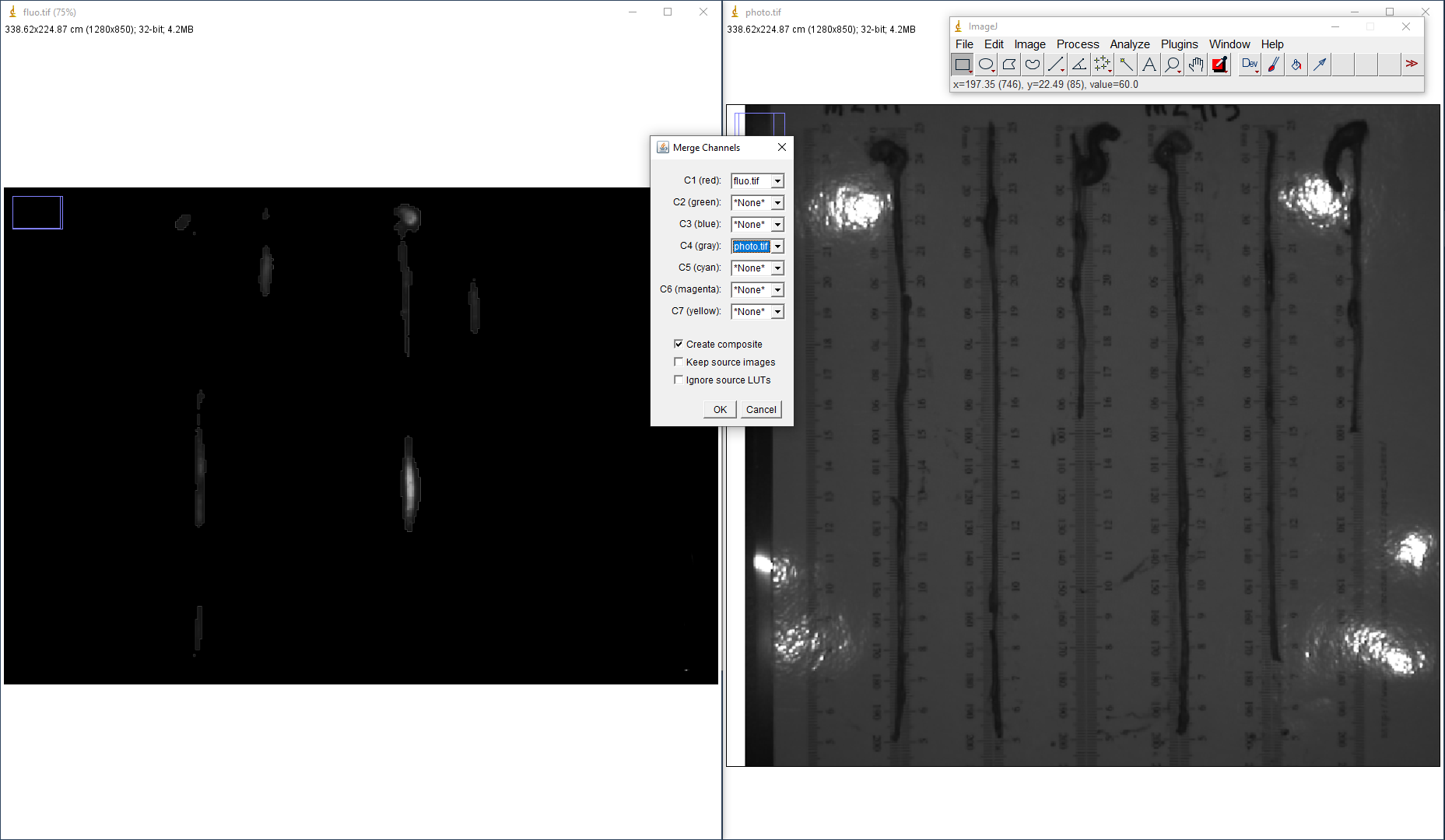Open the Plugins menu

pyautogui.click(x=1180, y=44)
